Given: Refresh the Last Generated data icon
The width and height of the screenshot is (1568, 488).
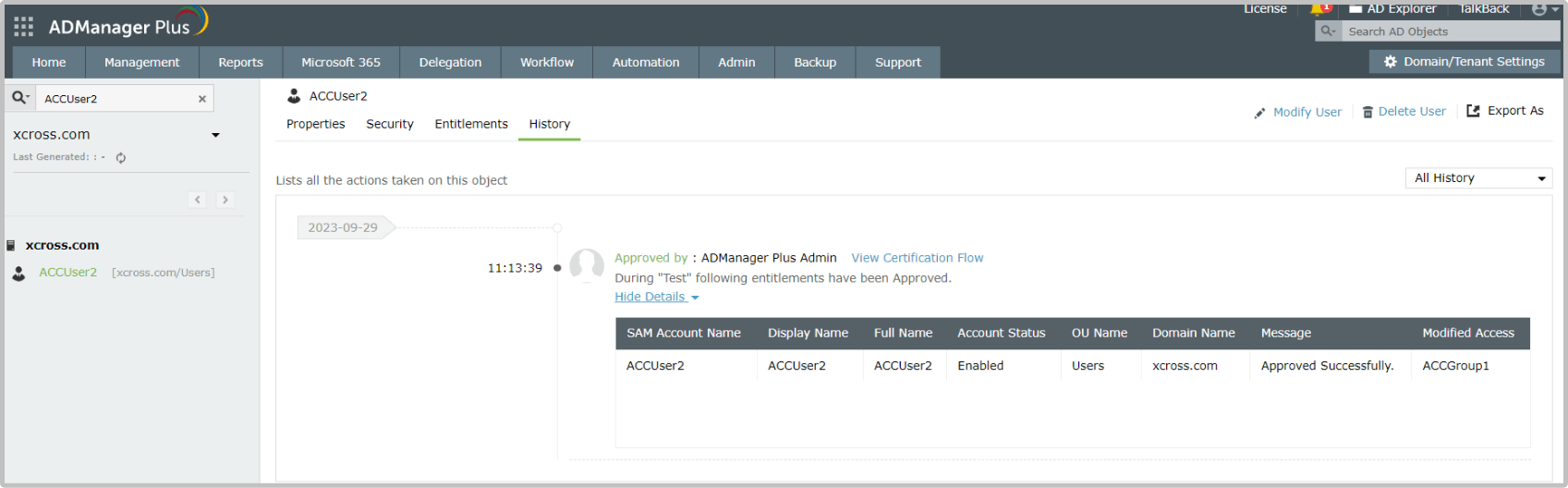Looking at the screenshot, I should pos(121,158).
